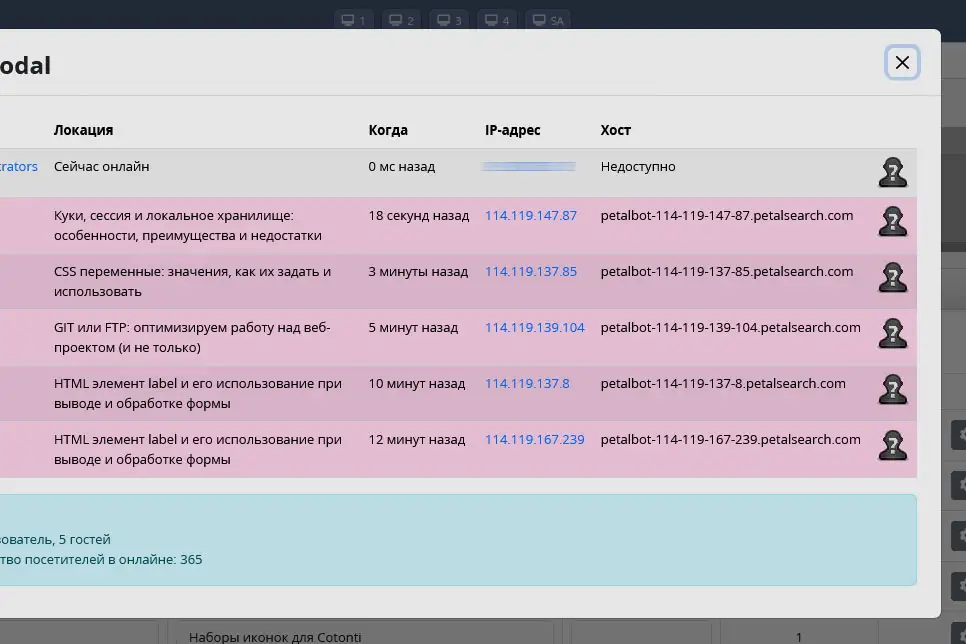
Task: Switch to monitor tab 1
Action: tap(354, 20)
